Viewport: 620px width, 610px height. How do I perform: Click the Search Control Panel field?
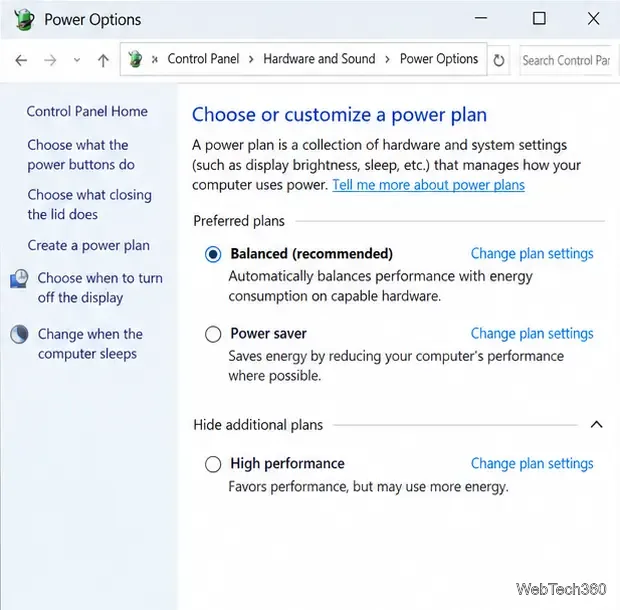tap(567, 60)
